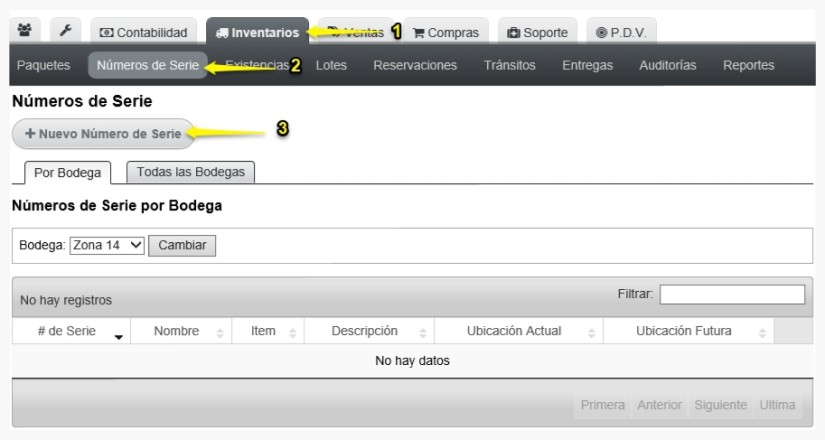This screenshot has width=825, height=440.
Task: Navigate to Tránsitos section
Action: (x=509, y=65)
